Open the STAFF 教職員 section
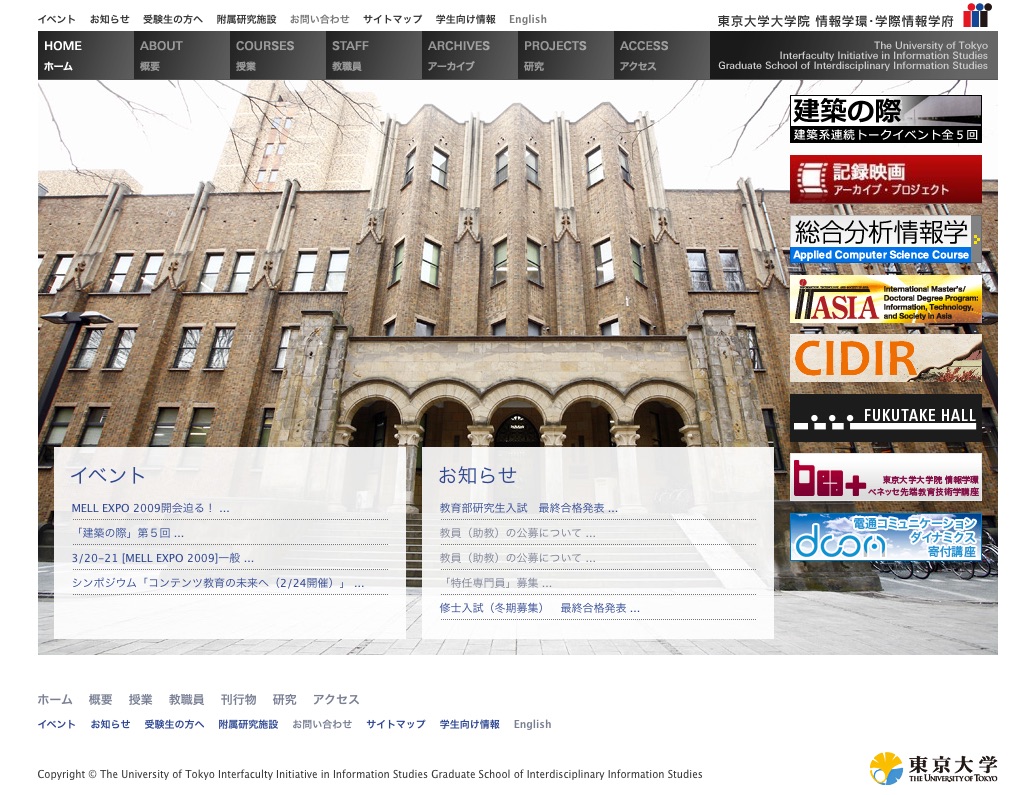Screen dimensions: 1036x795 [372, 55]
